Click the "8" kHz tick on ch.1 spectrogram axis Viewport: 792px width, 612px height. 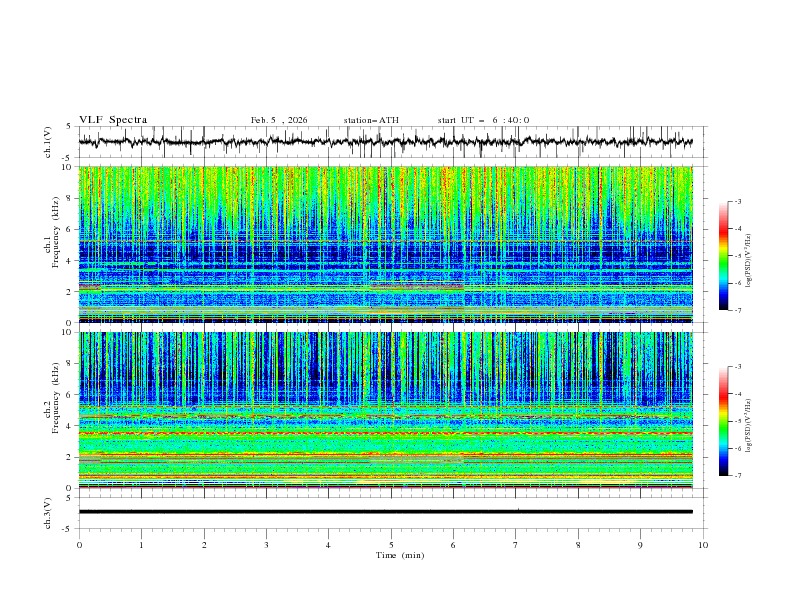pyautogui.click(x=70, y=198)
